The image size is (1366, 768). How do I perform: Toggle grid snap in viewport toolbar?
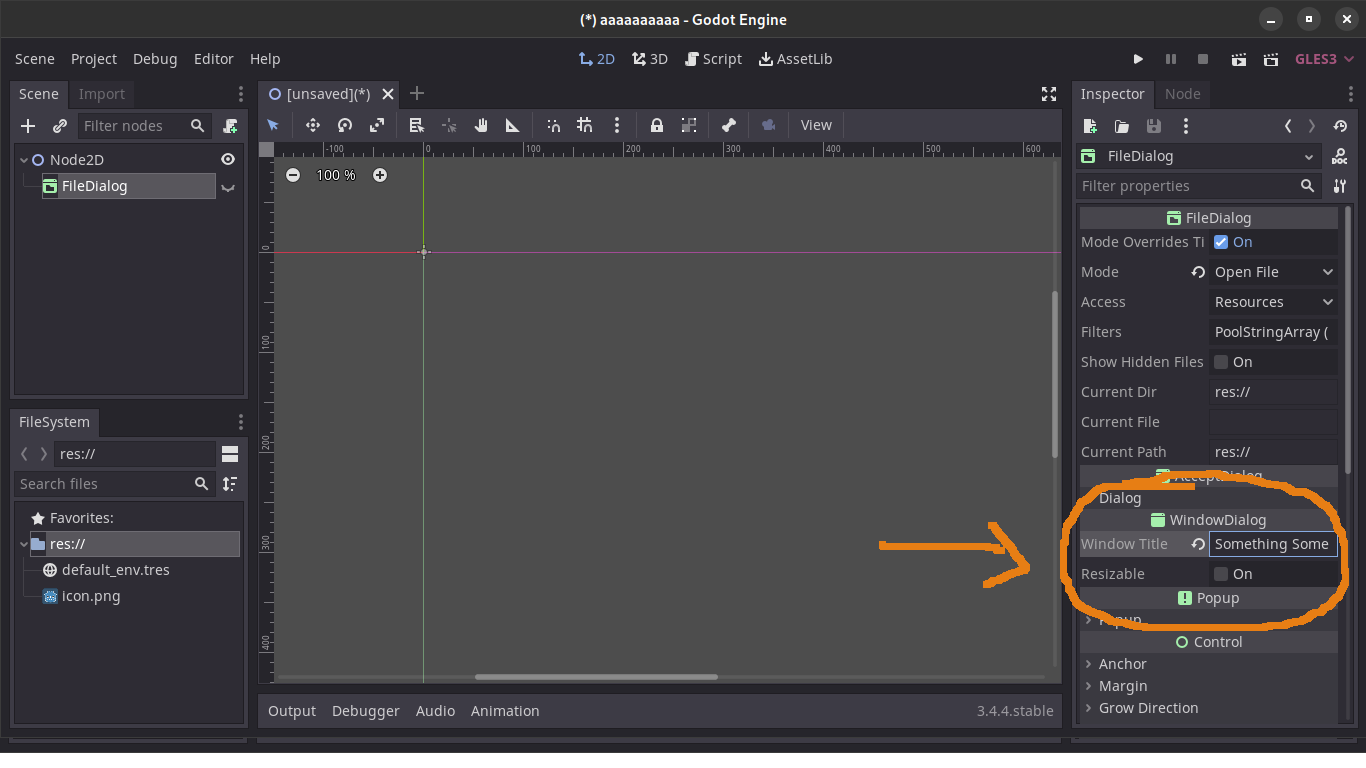click(585, 125)
